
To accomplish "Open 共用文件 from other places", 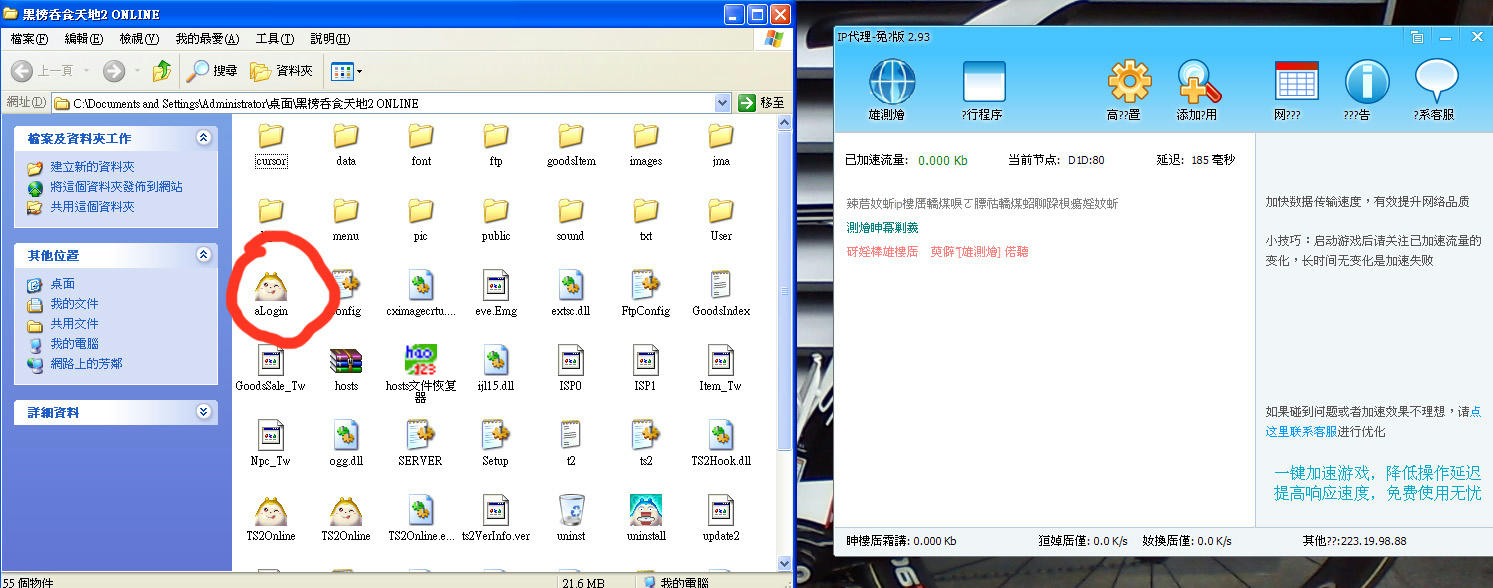I will 75,324.
